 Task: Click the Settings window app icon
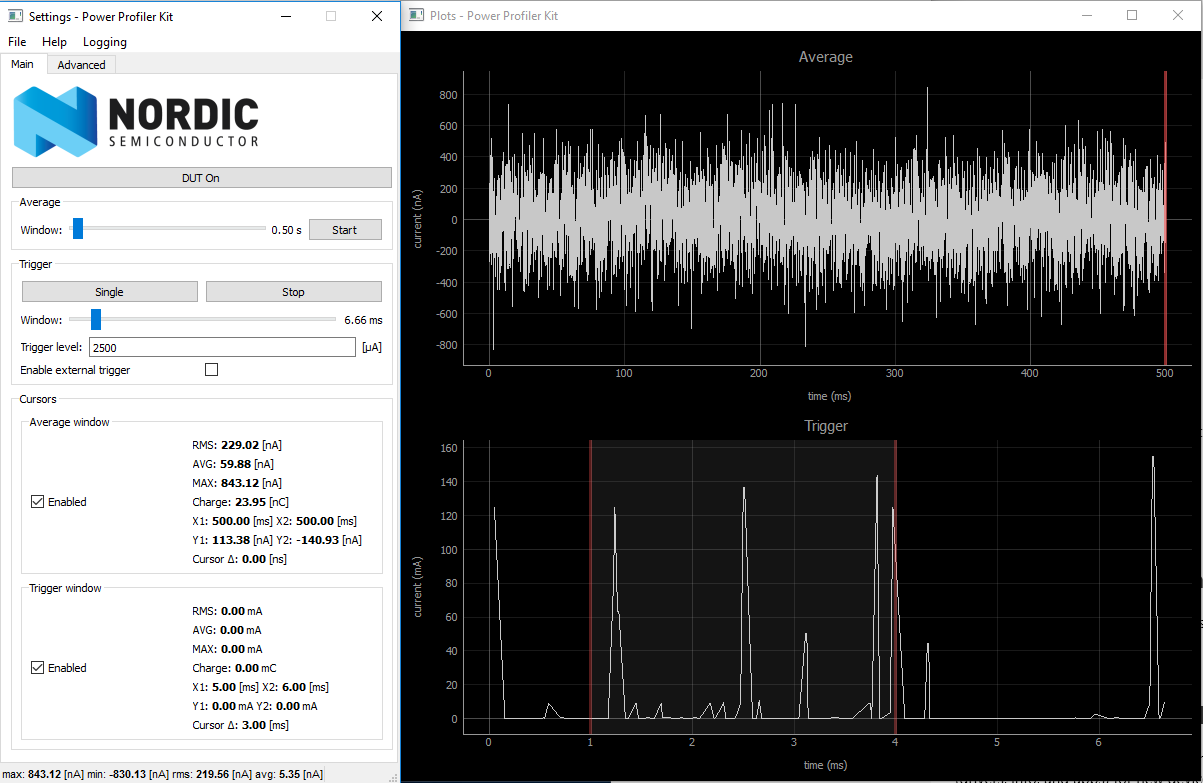click(15, 16)
